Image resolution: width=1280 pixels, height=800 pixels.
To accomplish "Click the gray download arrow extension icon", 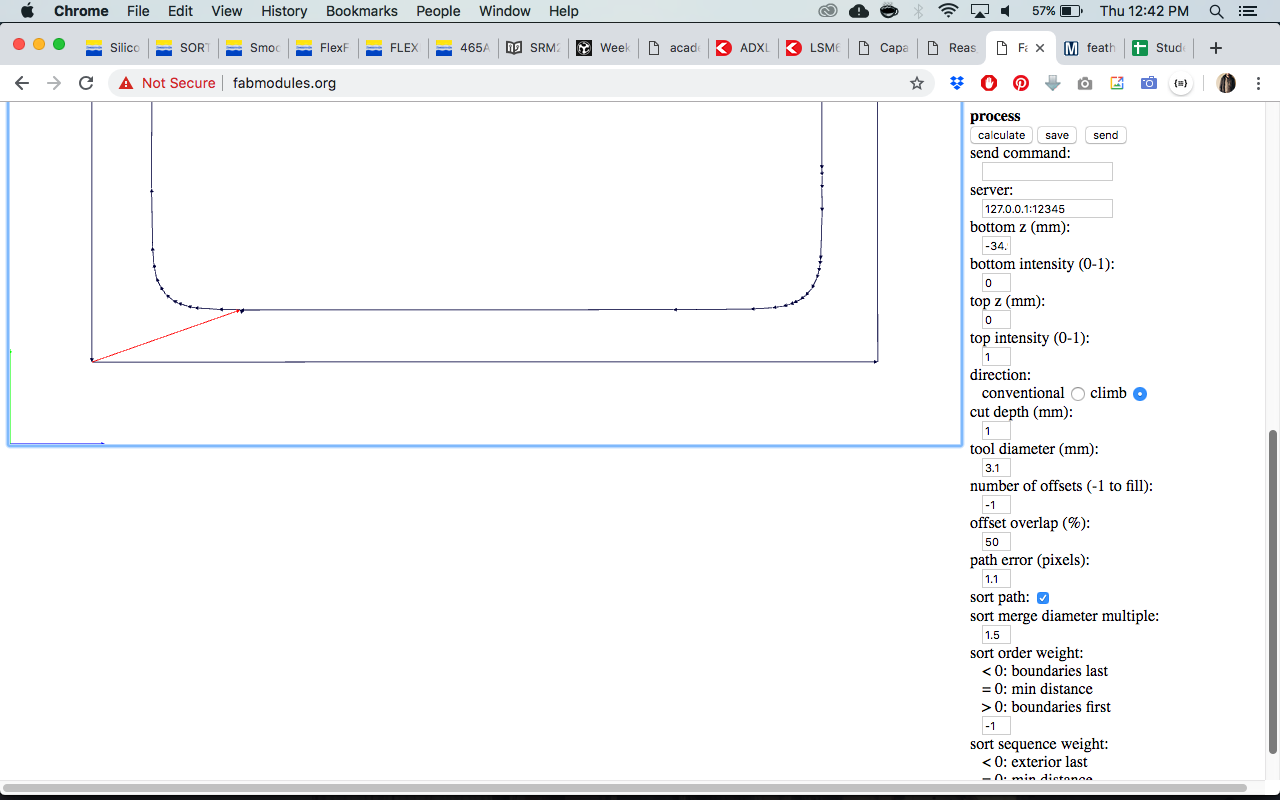I will 1053,83.
